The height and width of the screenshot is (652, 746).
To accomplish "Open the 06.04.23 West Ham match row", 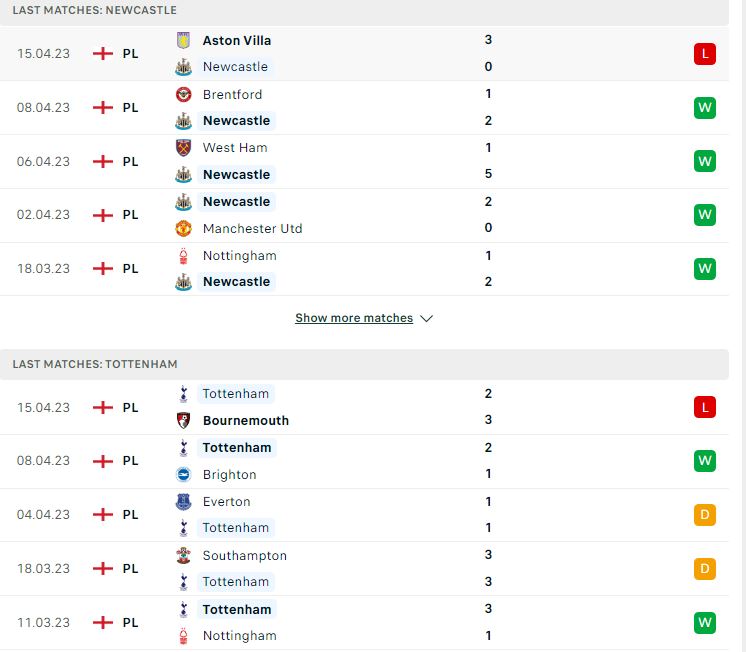I will coord(364,161).
